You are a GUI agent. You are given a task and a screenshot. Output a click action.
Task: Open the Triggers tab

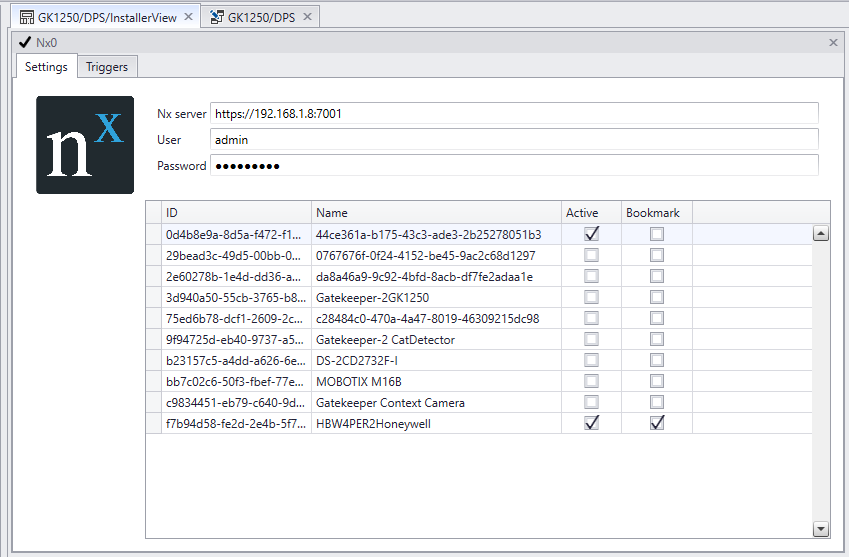(107, 67)
